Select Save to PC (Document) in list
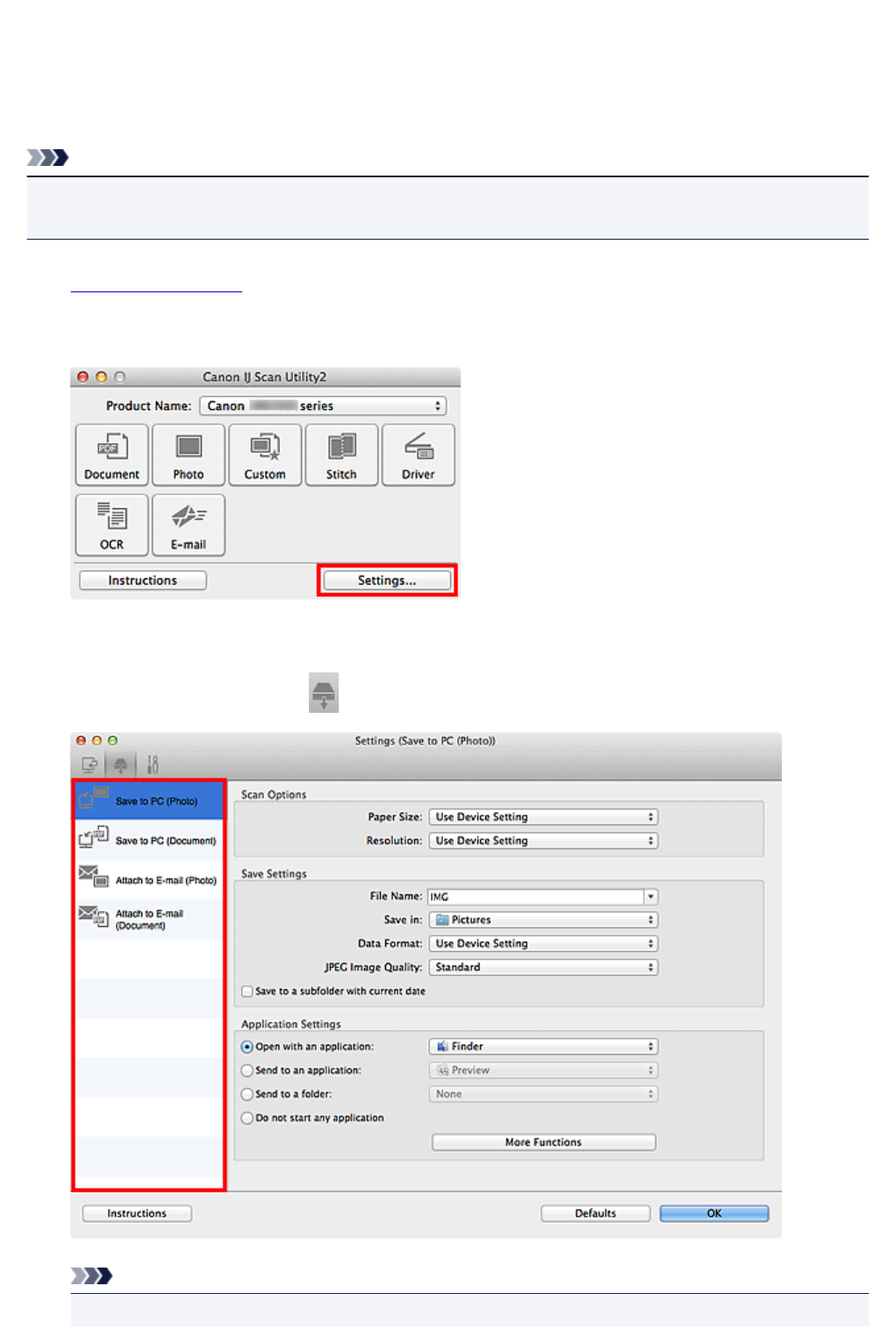 tap(149, 840)
